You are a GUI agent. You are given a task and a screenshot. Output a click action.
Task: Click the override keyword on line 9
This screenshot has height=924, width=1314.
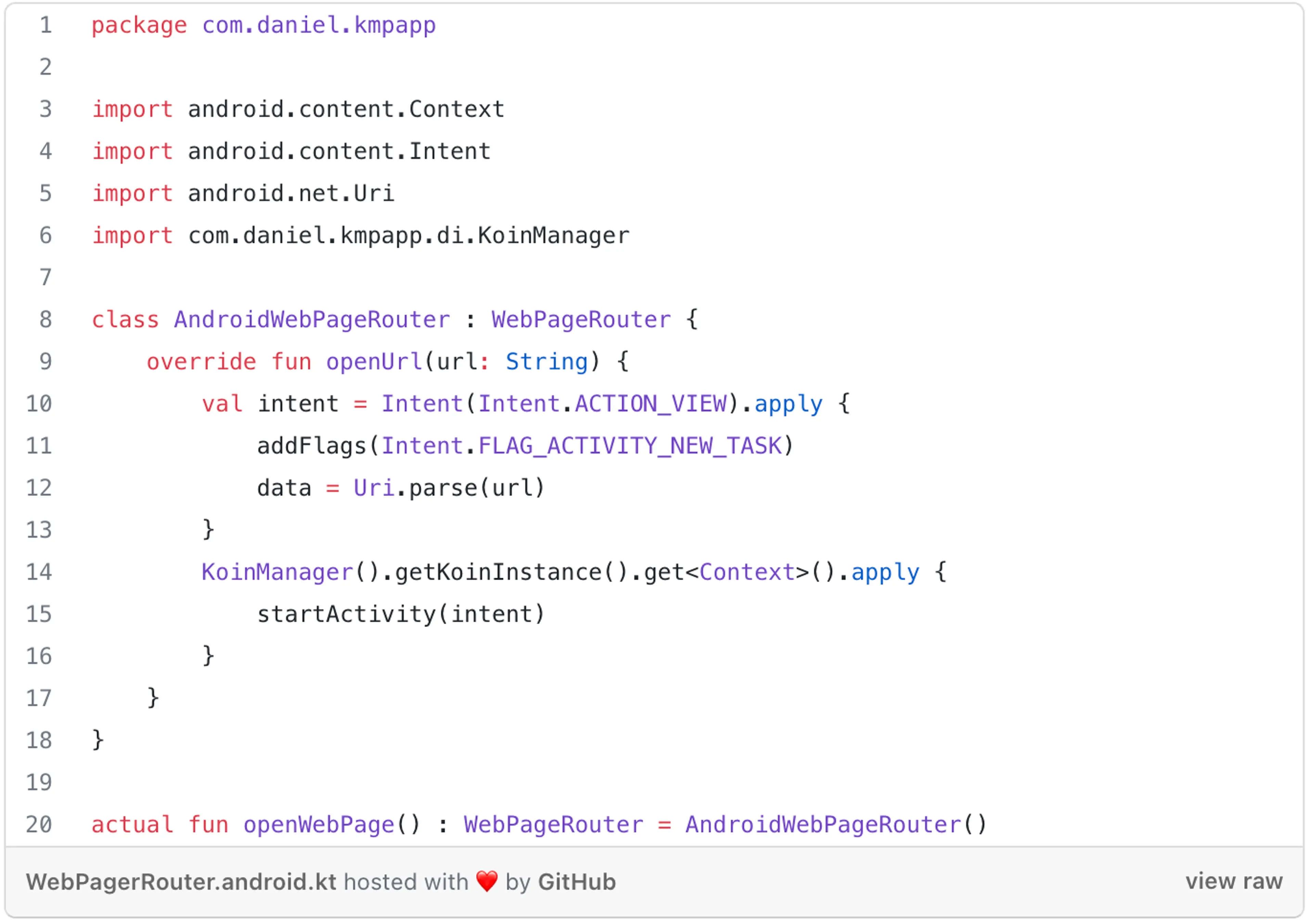(x=202, y=362)
